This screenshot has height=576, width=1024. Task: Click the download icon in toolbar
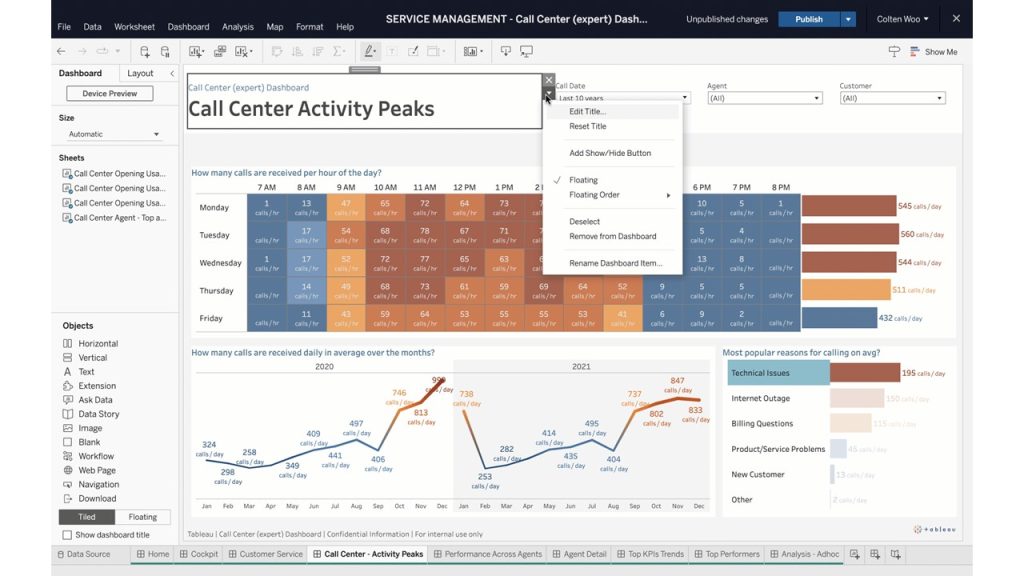click(506, 51)
